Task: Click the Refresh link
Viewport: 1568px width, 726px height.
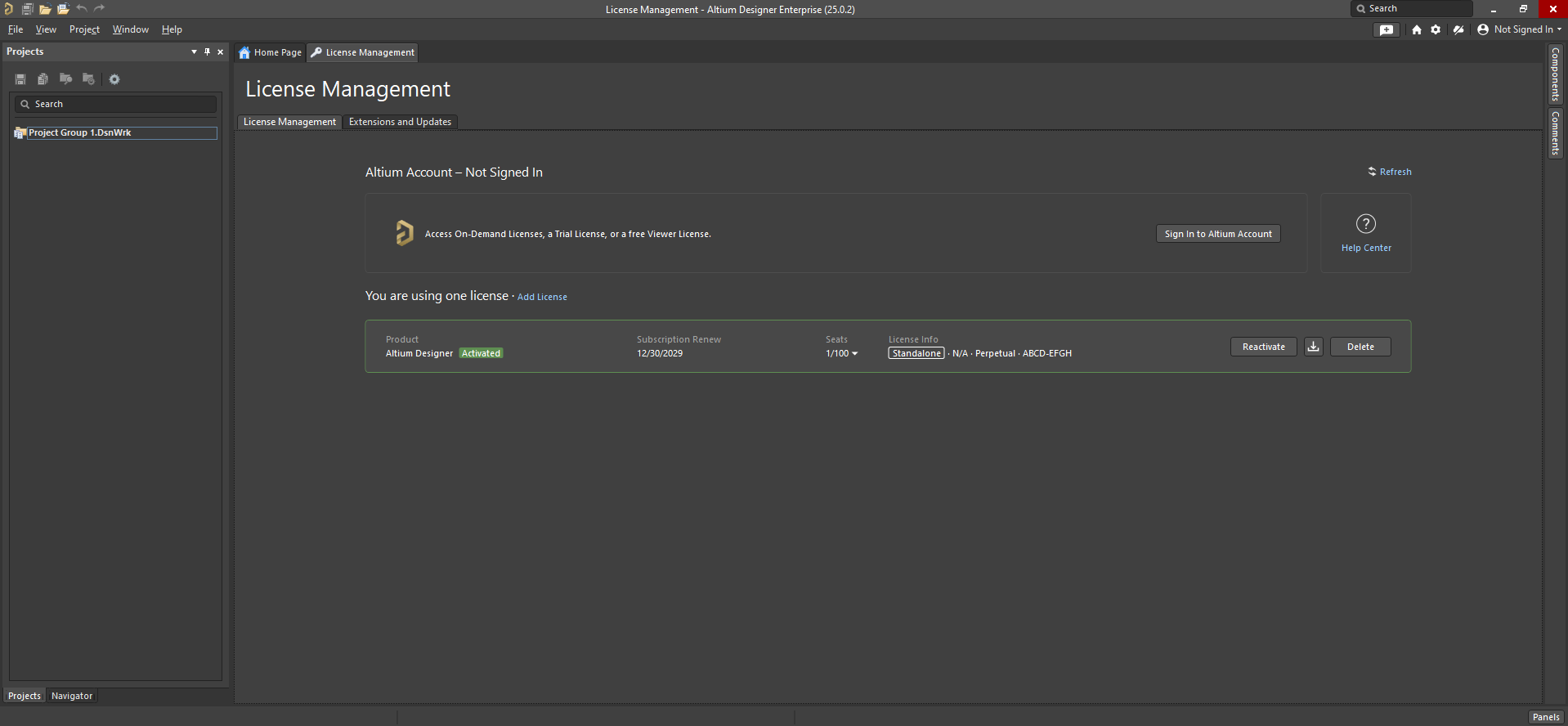Action: point(1390,172)
